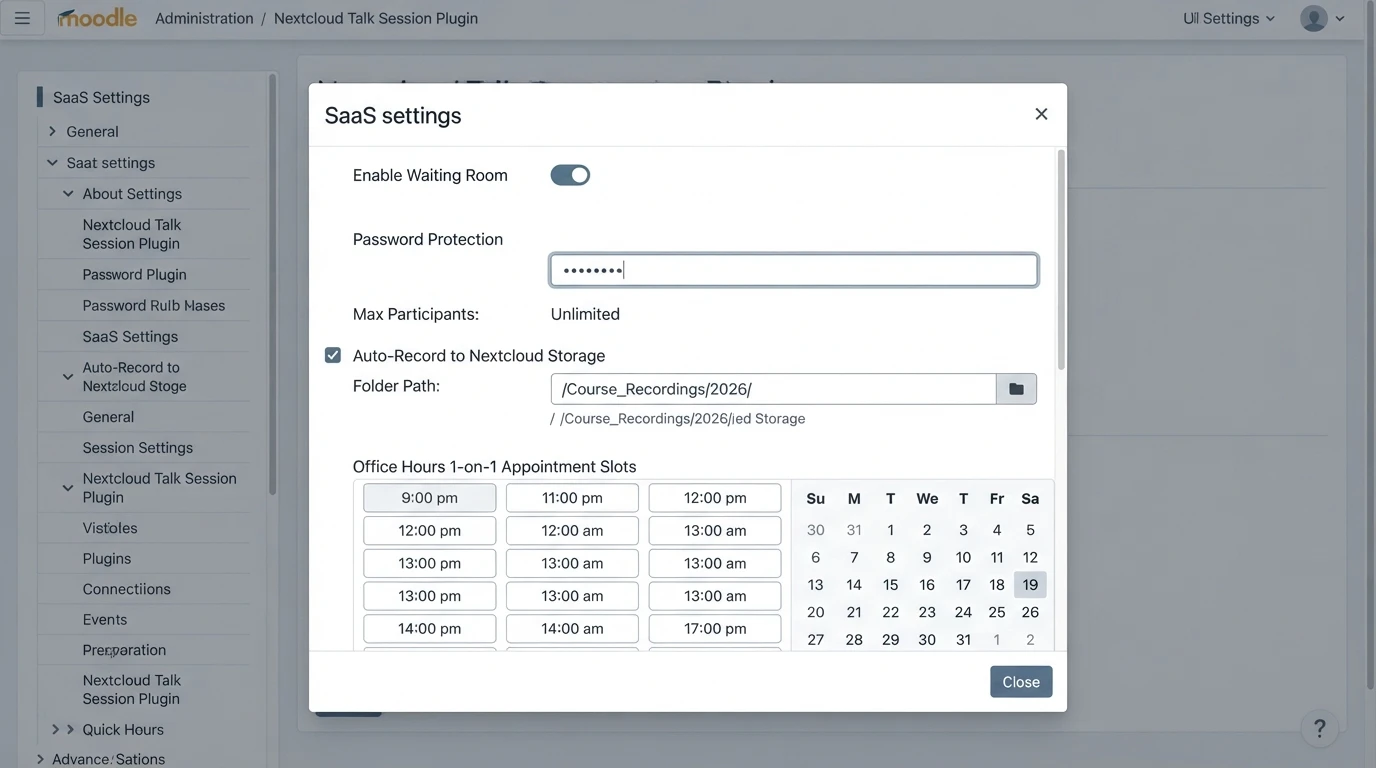This screenshot has width=1376, height=768.
Task: Open the user avatar menu
Action: (x=1322, y=18)
